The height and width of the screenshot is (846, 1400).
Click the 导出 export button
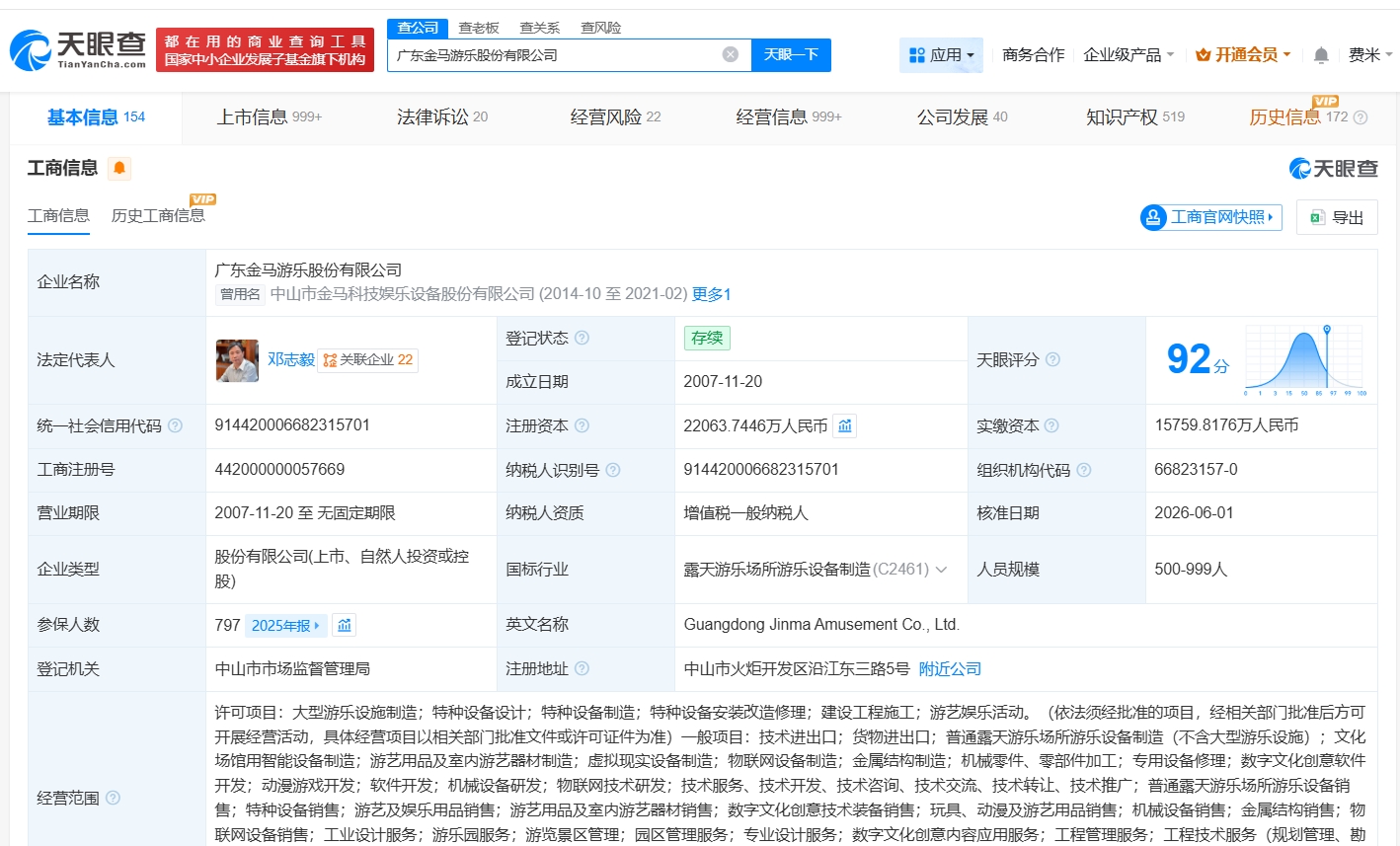pyautogui.click(x=1337, y=217)
